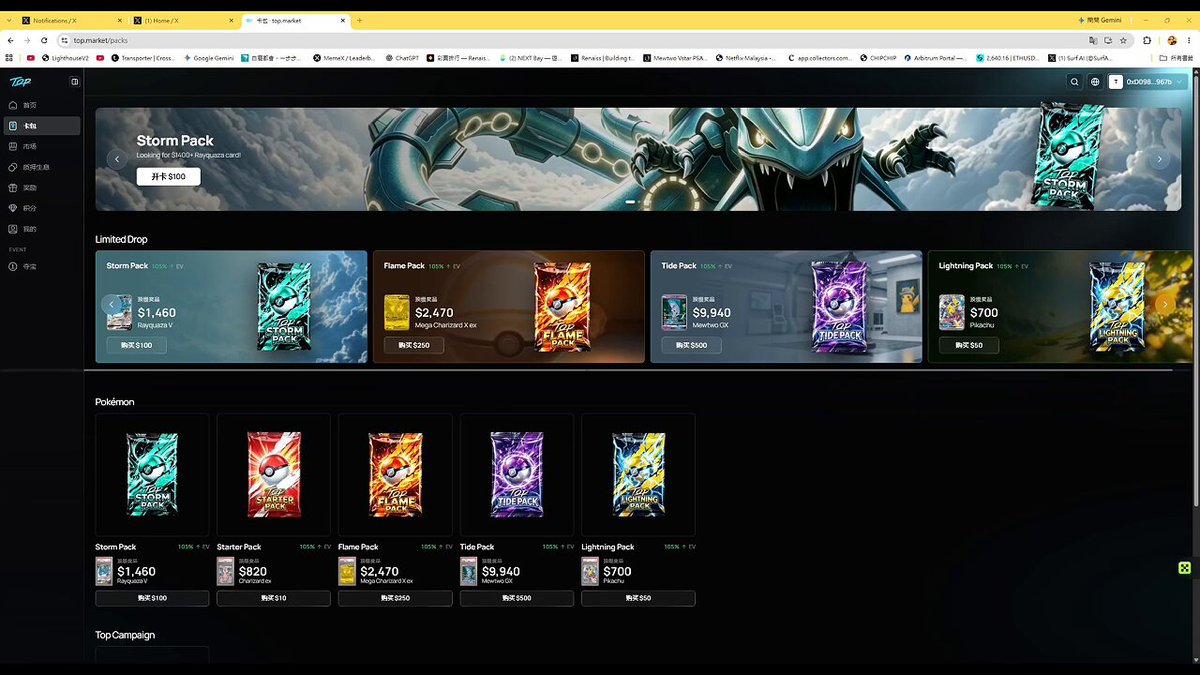Open the diamond-icon 积分 points sidebar item
Image resolution: width=1200 pixels, height=675 pixels.
pyautogui.click(x=42, y=209)
